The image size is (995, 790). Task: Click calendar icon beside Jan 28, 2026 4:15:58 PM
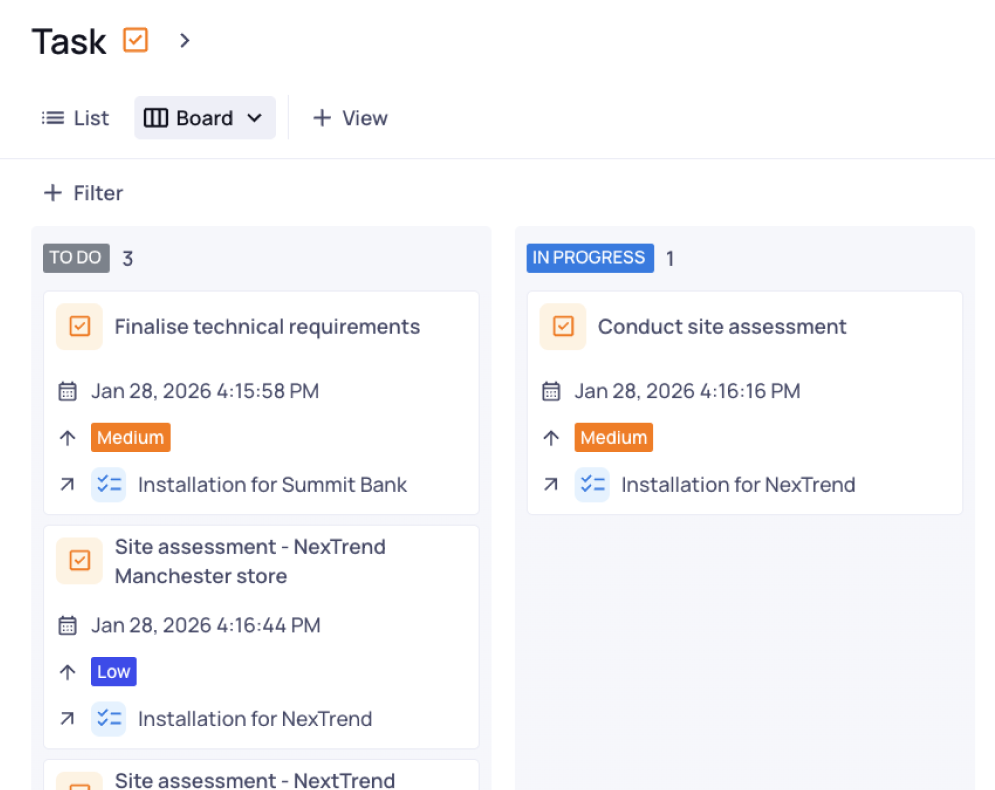(67, 391)
